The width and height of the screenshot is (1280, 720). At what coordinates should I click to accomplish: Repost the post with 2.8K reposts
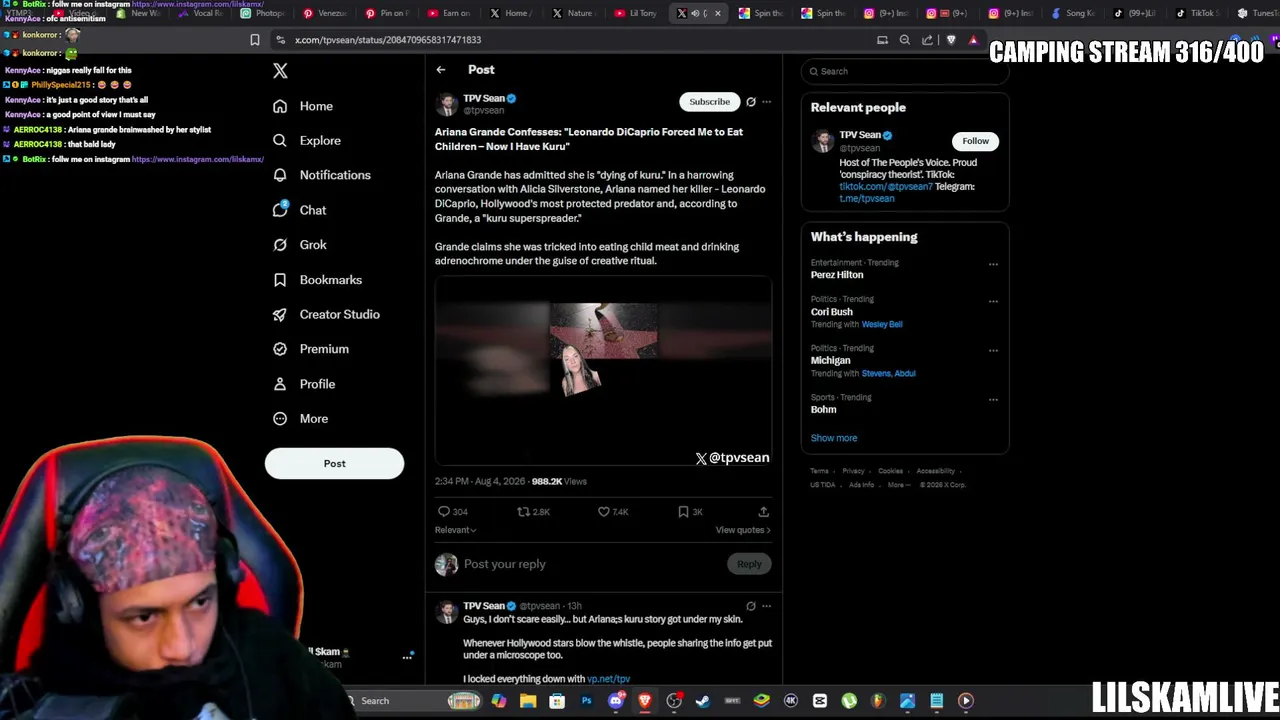coord(533,512)
